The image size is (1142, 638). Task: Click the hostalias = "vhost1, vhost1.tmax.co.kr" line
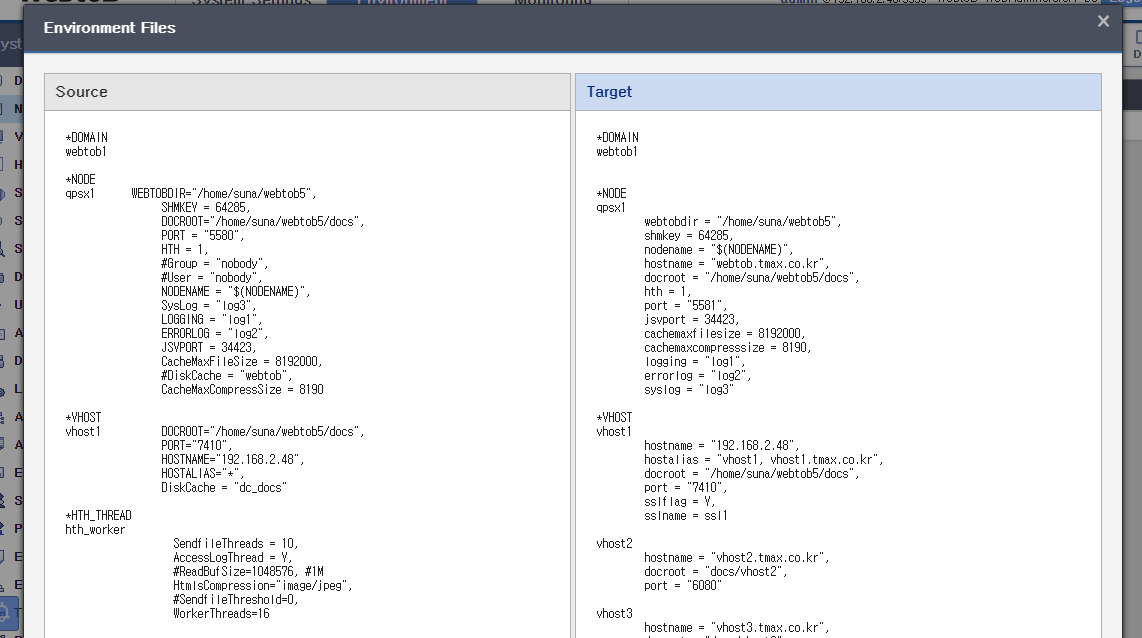[x=764, y=460]
